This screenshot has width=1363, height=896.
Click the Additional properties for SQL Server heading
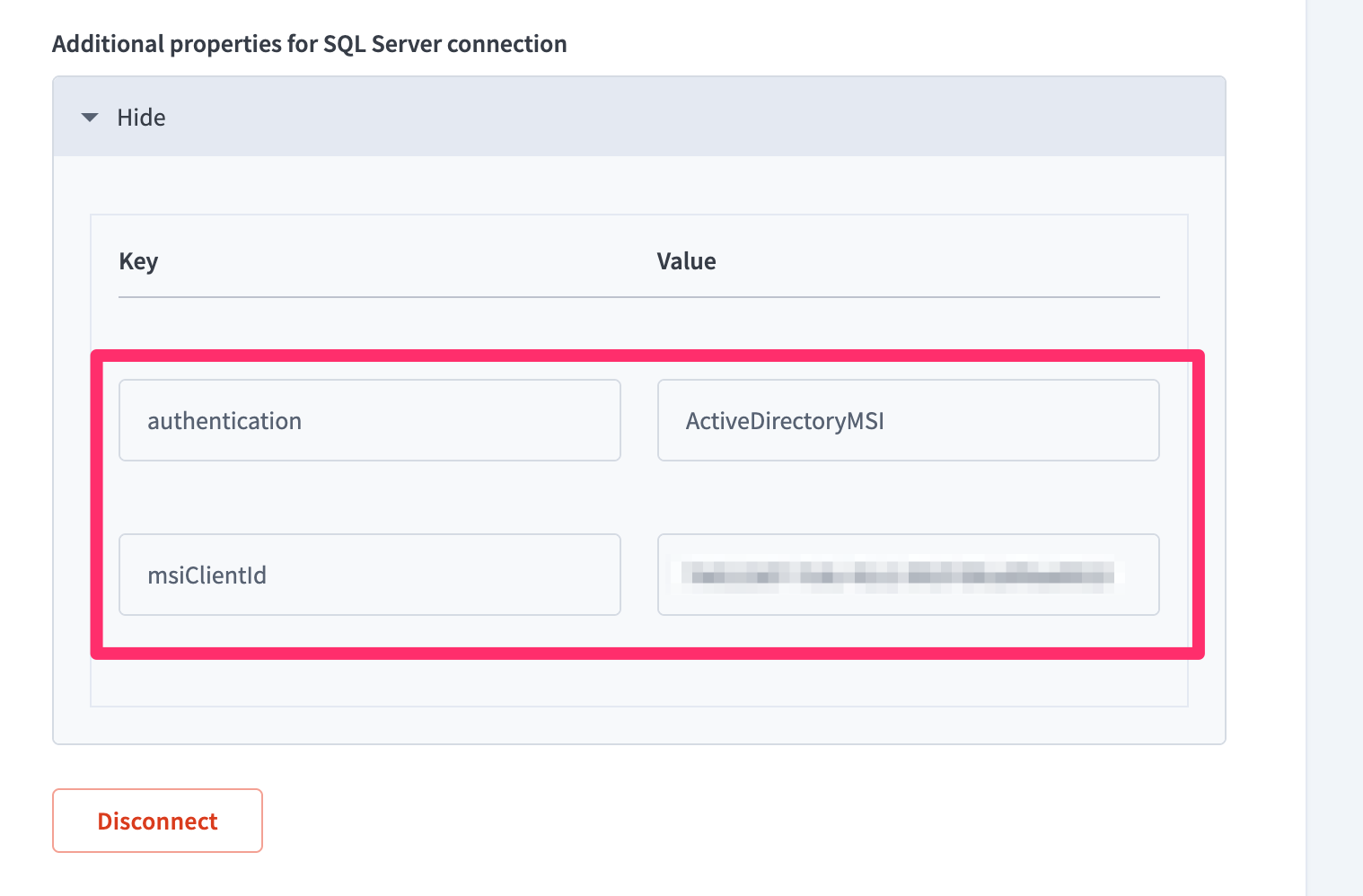310,43
